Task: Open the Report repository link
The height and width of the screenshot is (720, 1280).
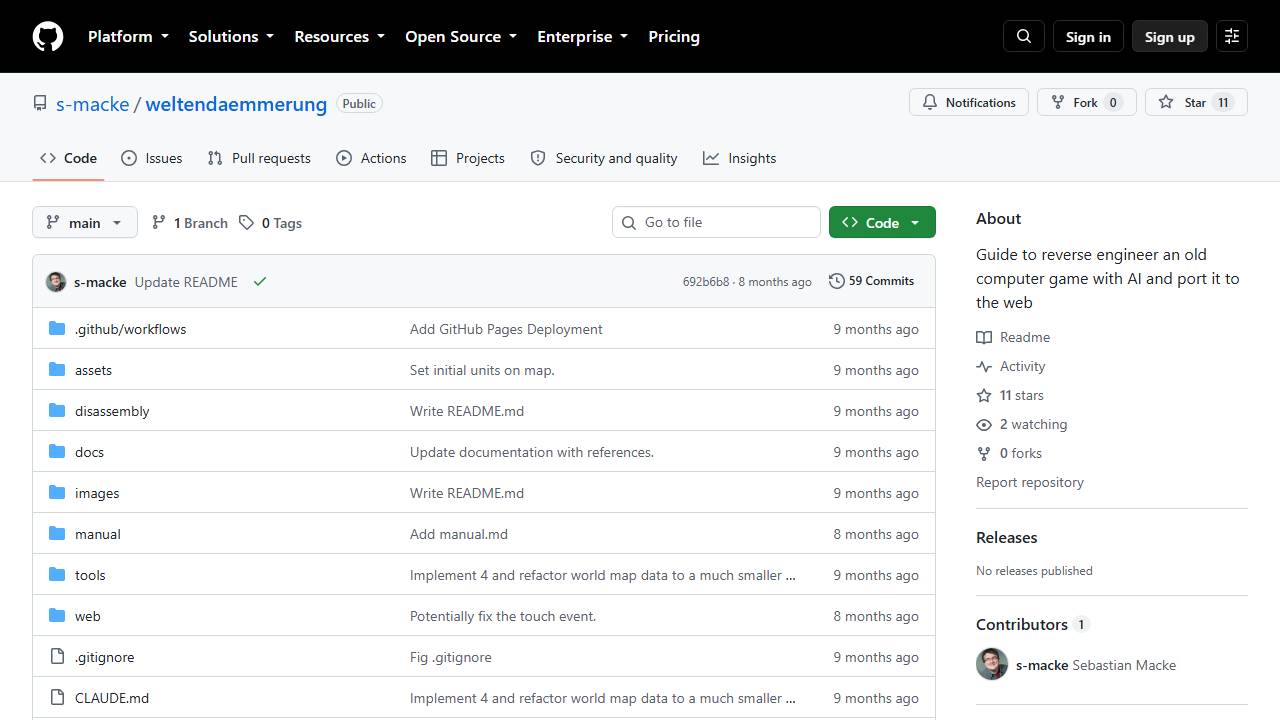Action: pos(1030,482)
